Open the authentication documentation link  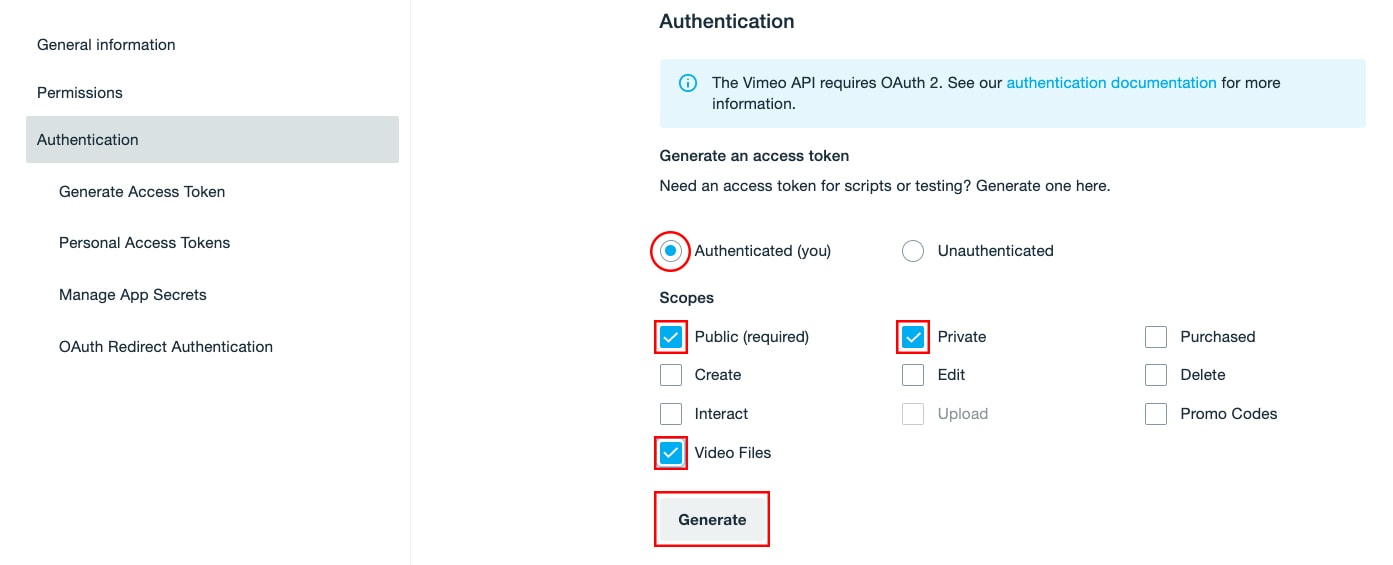[1111, 83]
